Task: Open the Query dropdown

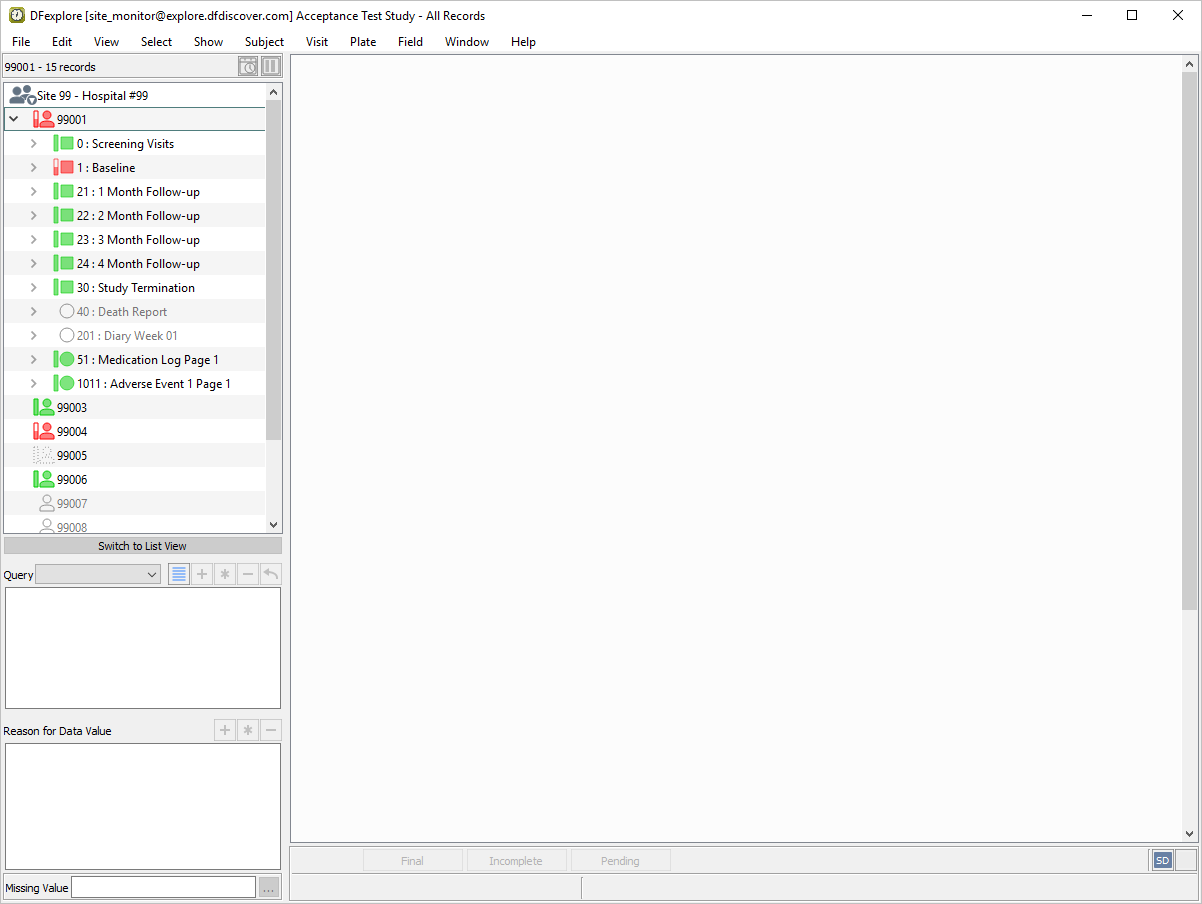Action: 98,574
